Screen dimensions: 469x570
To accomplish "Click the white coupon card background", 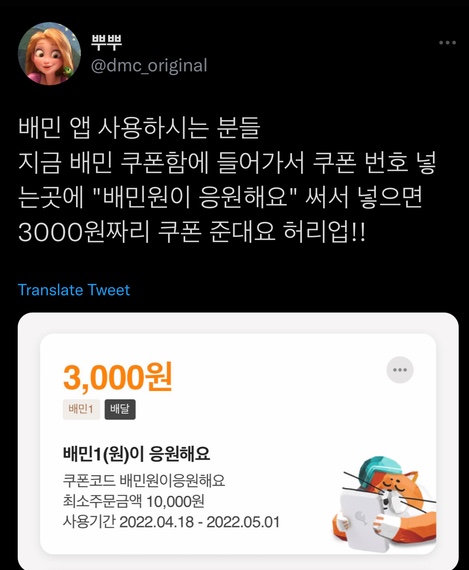I will click(238, 444).
